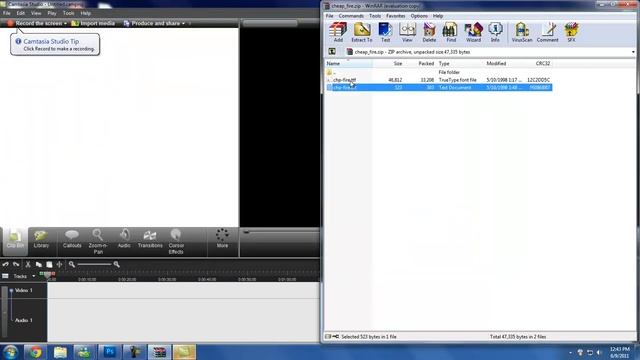Image resolution: width=640 pixels, height=360 pixels.
Task: Click Undo in Camtasia timeline toolbar
Action: [x=5, y=264]
